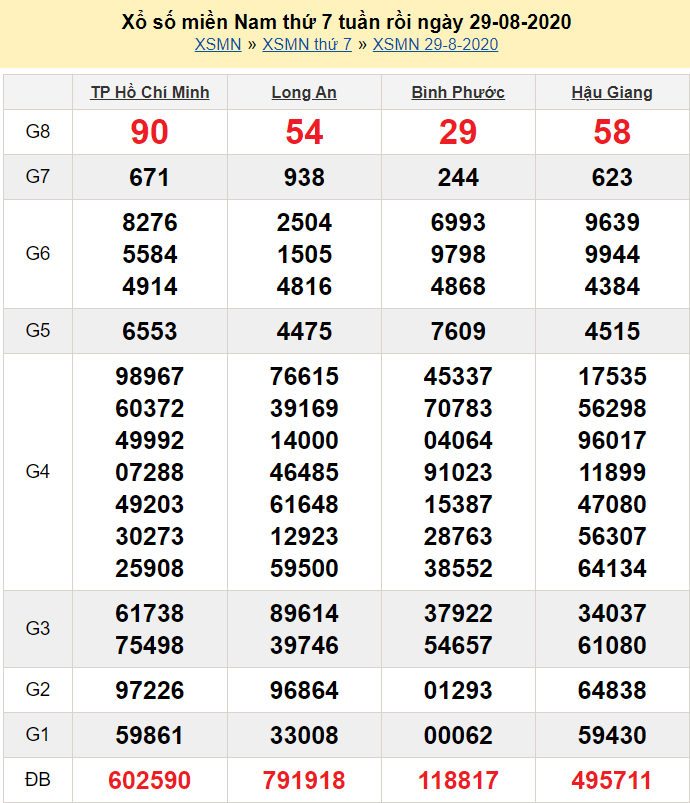Select the Bình Phước column header link

[x=458, y=92]
